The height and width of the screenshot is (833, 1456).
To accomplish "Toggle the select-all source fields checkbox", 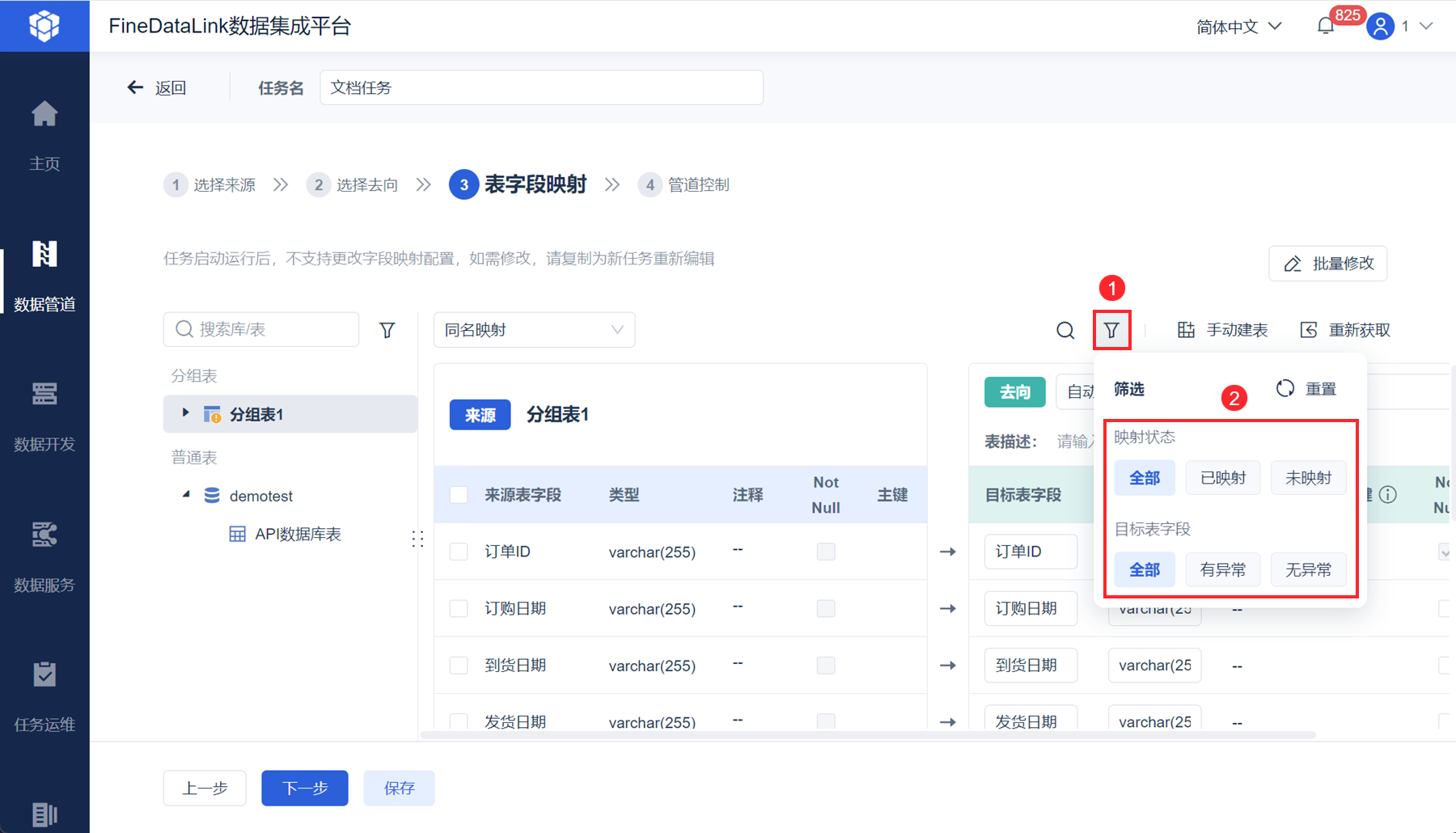I will [x=459, y=495].
